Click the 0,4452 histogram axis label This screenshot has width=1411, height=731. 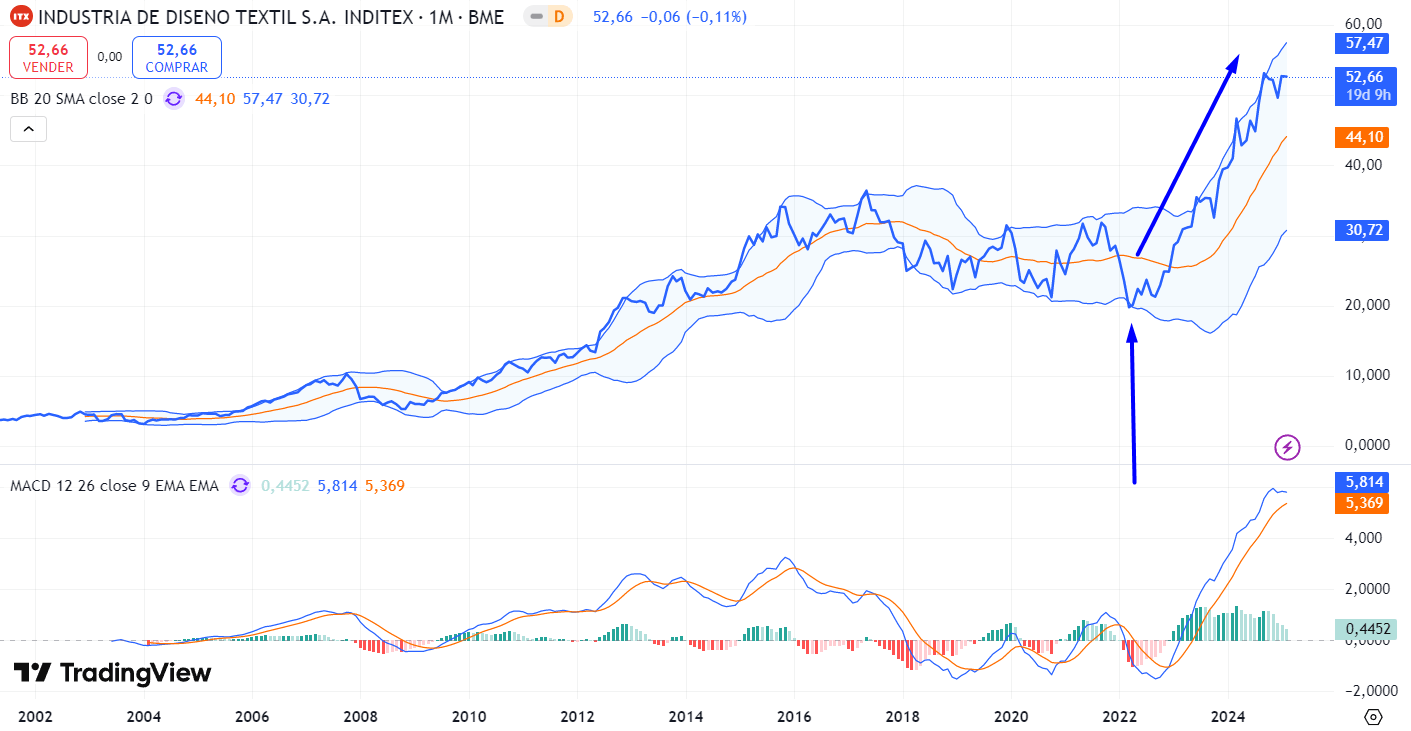coord(1364,629)
